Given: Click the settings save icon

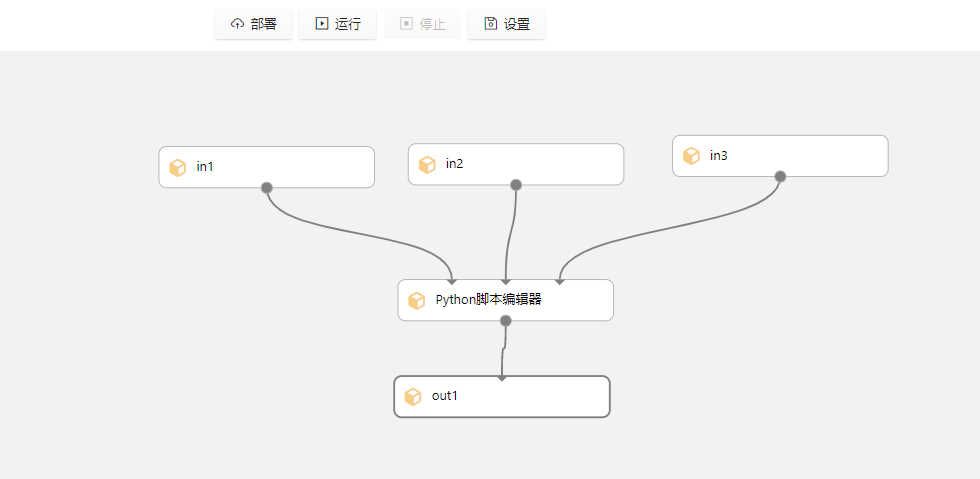Looking at the screenshot, I should click(490, 24).
